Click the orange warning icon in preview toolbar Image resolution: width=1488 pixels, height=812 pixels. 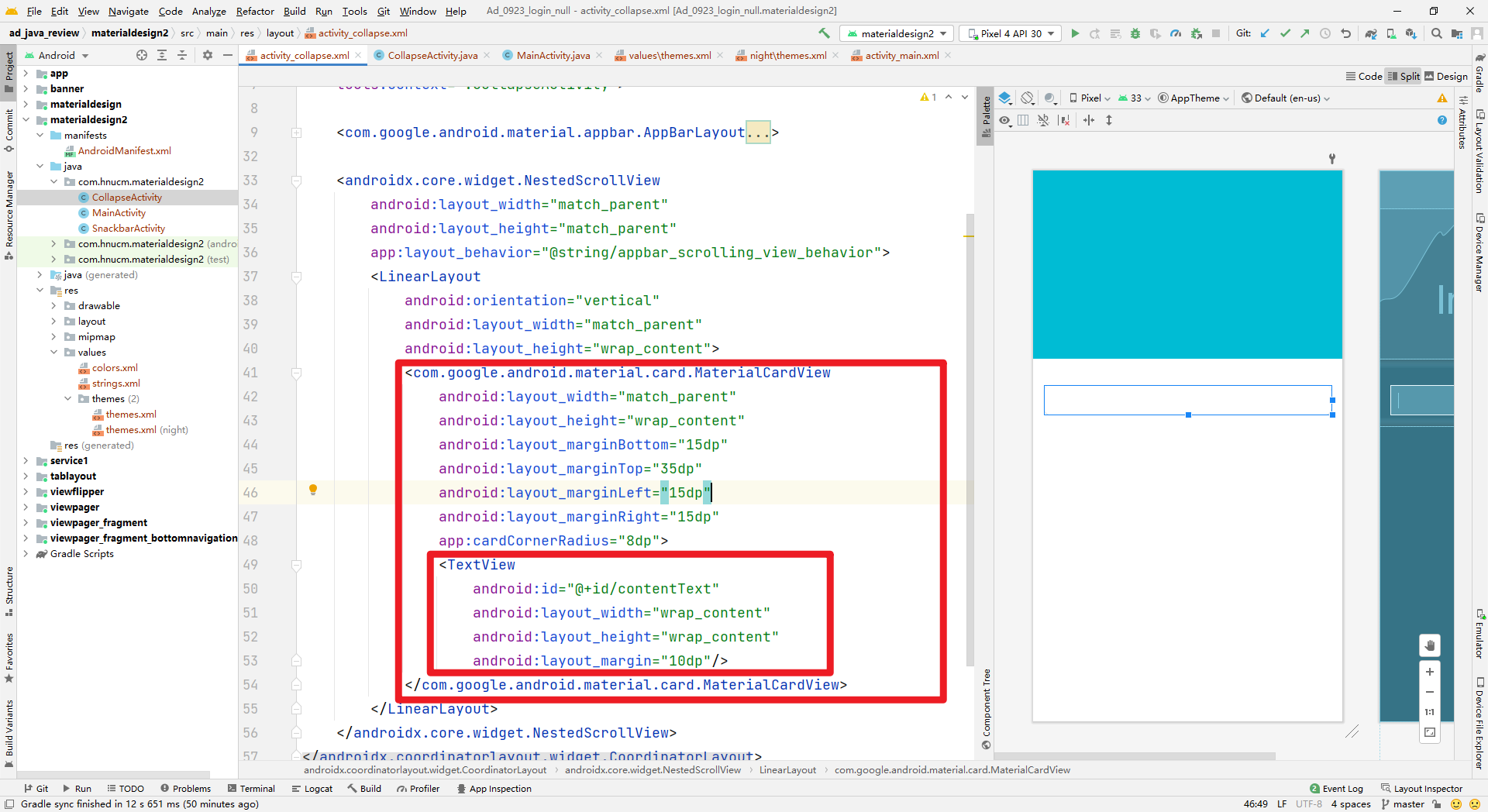(x=1441, y=98)
